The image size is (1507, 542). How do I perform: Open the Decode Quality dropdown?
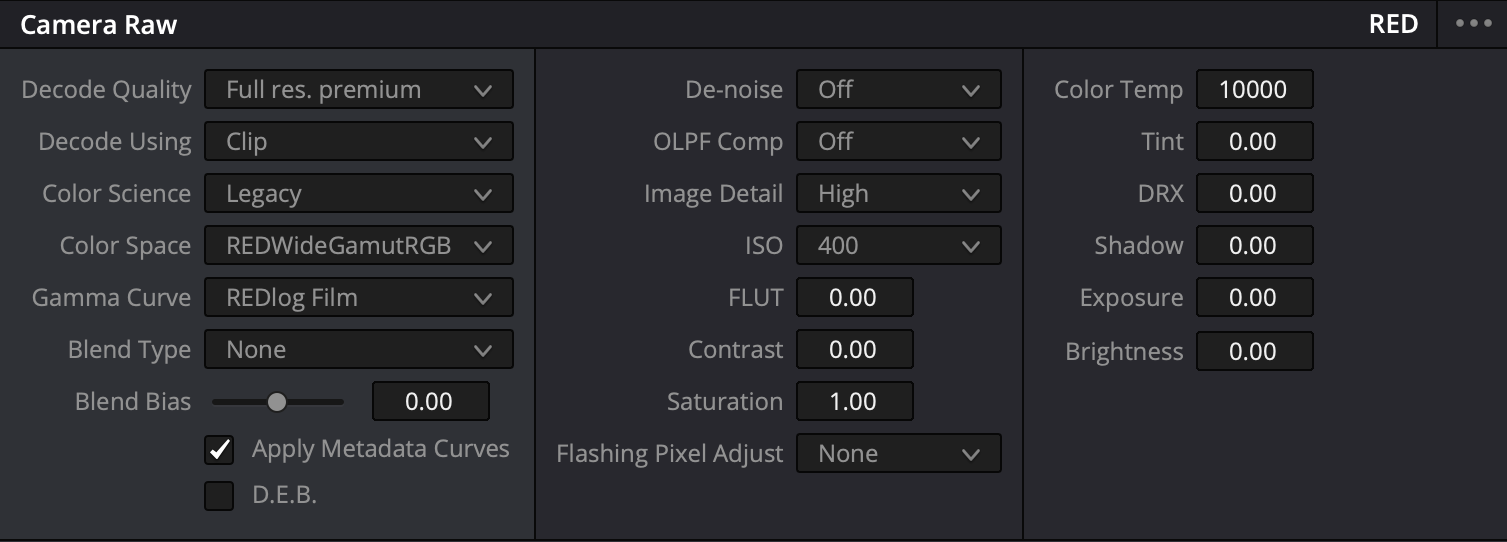tap(358, 90)
